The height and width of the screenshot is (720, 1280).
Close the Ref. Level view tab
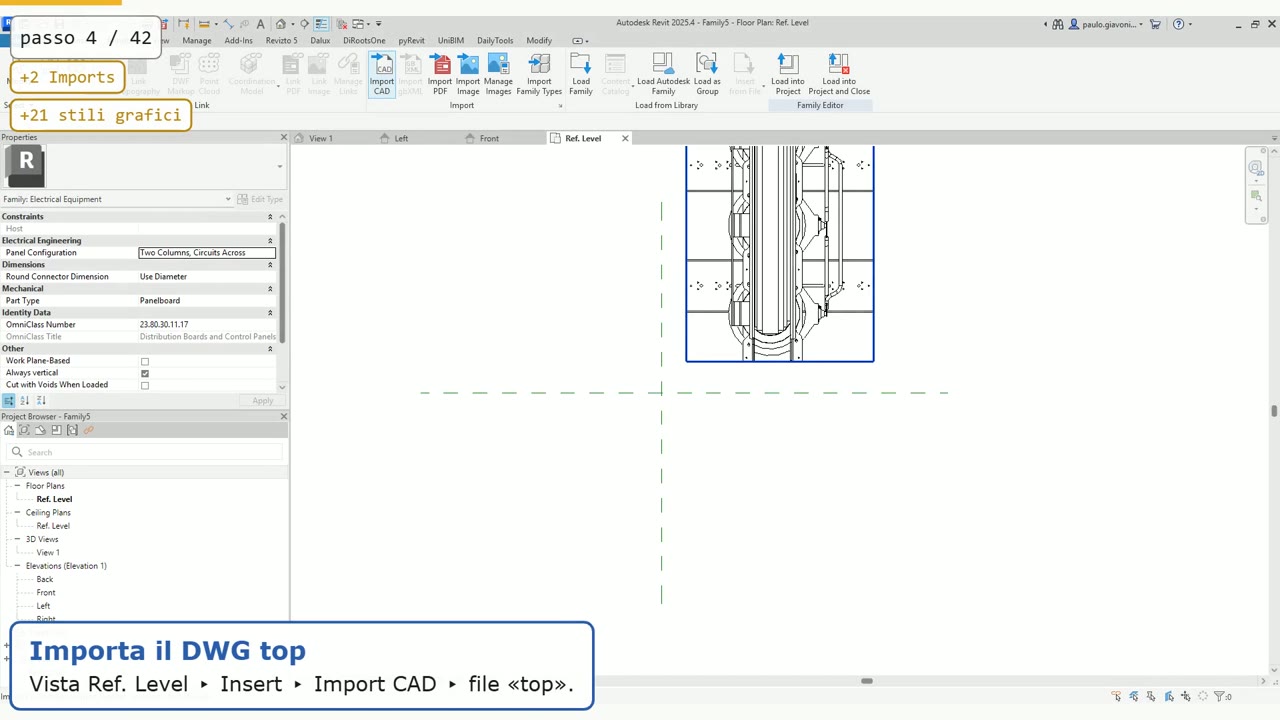625,138
